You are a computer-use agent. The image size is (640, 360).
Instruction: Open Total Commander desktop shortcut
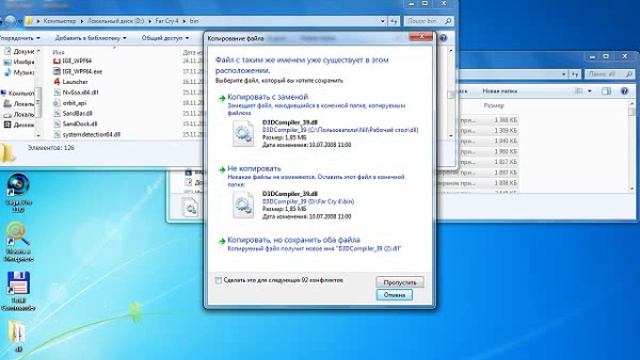pyautogui.click(x=18, y=291)
